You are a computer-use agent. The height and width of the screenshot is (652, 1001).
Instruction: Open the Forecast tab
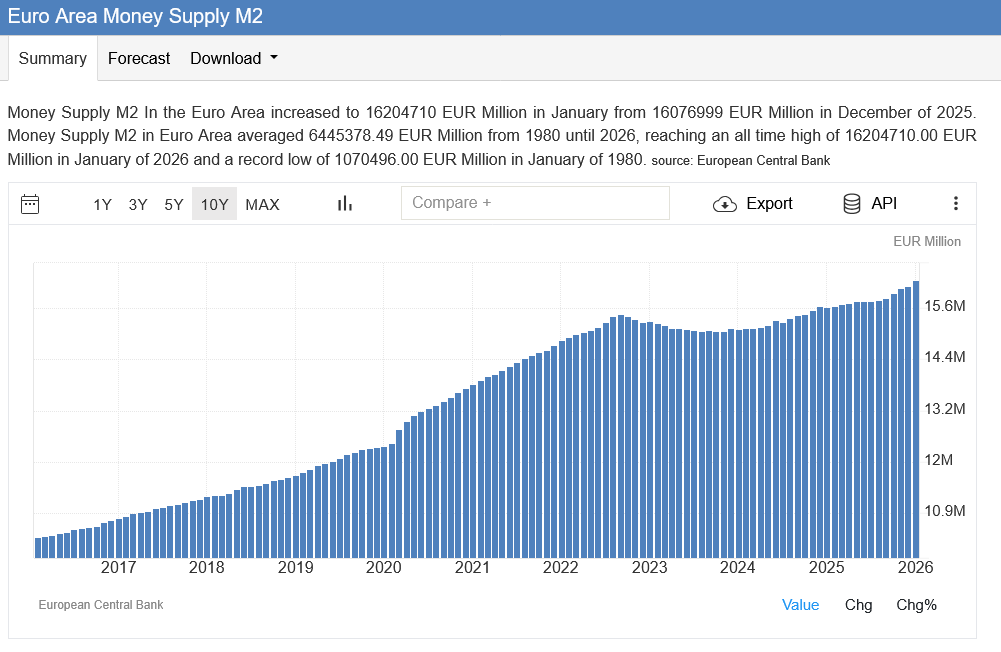[139, 58]
